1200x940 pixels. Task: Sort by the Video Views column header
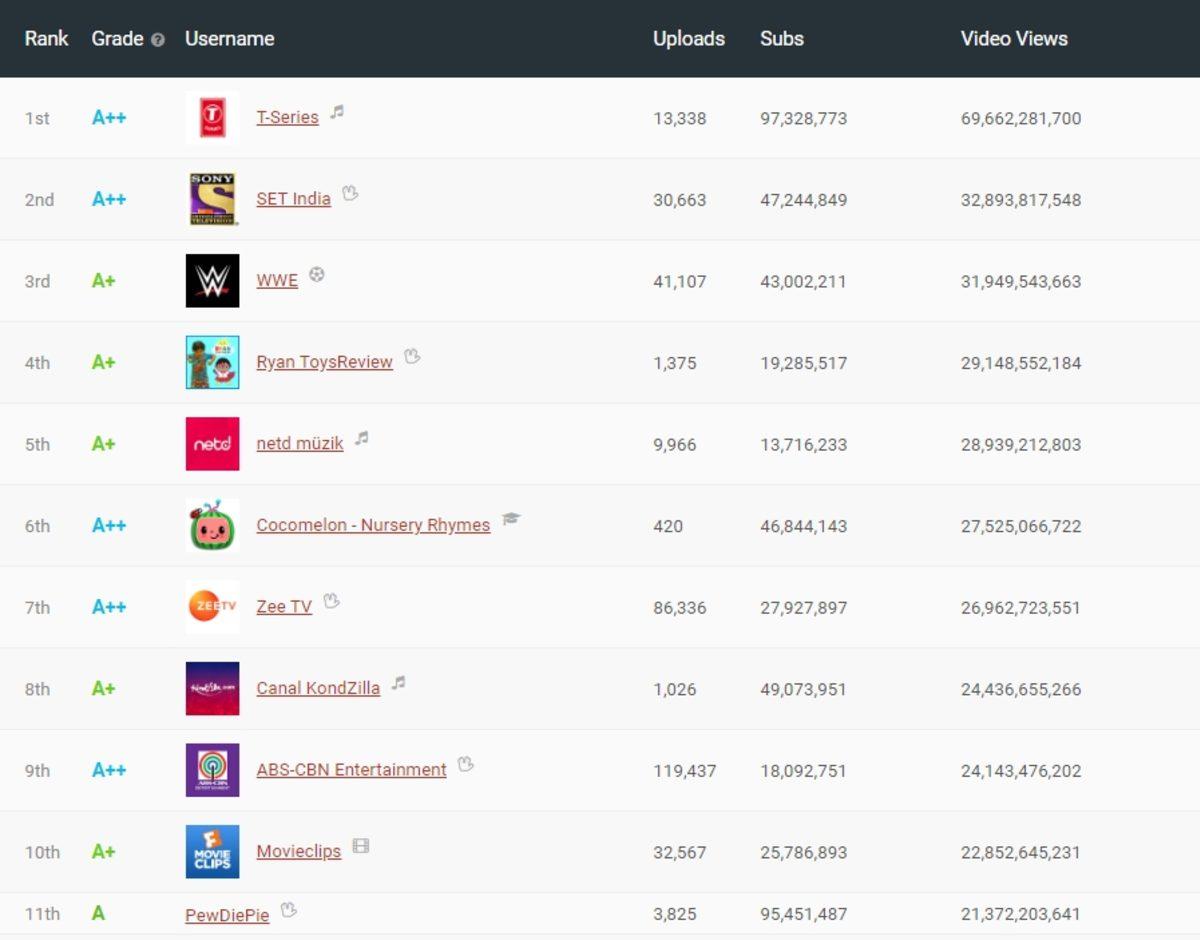(x=1013, y=39)
